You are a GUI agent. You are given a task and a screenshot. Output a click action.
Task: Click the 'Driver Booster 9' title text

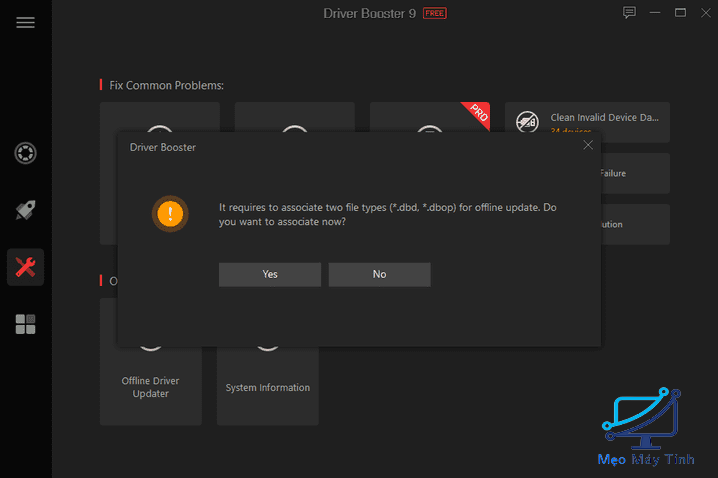pyautogui.click(x=370, y=13)
